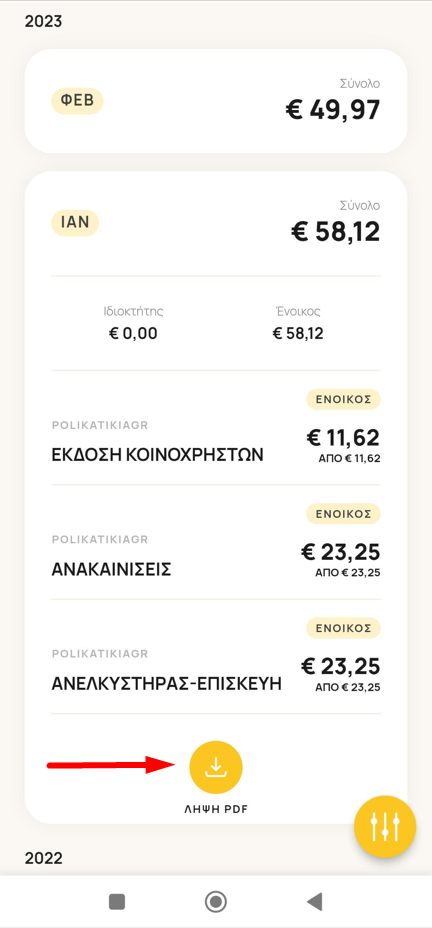
Task: Tap ΕΝΟΙΚΟΣ tag on ΑΝΑΚΑΙΝΙΣΕΙΣ row
Action: coord(343,514)
